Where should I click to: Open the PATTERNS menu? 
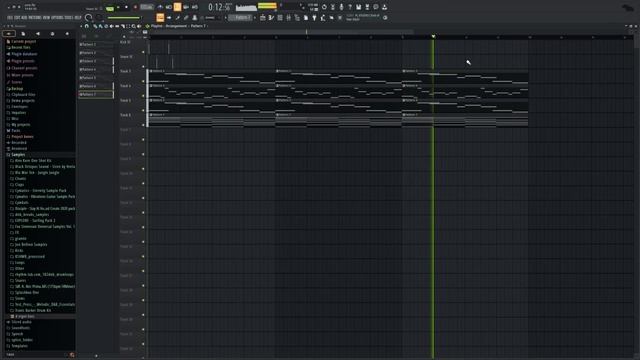pos(36,18)
